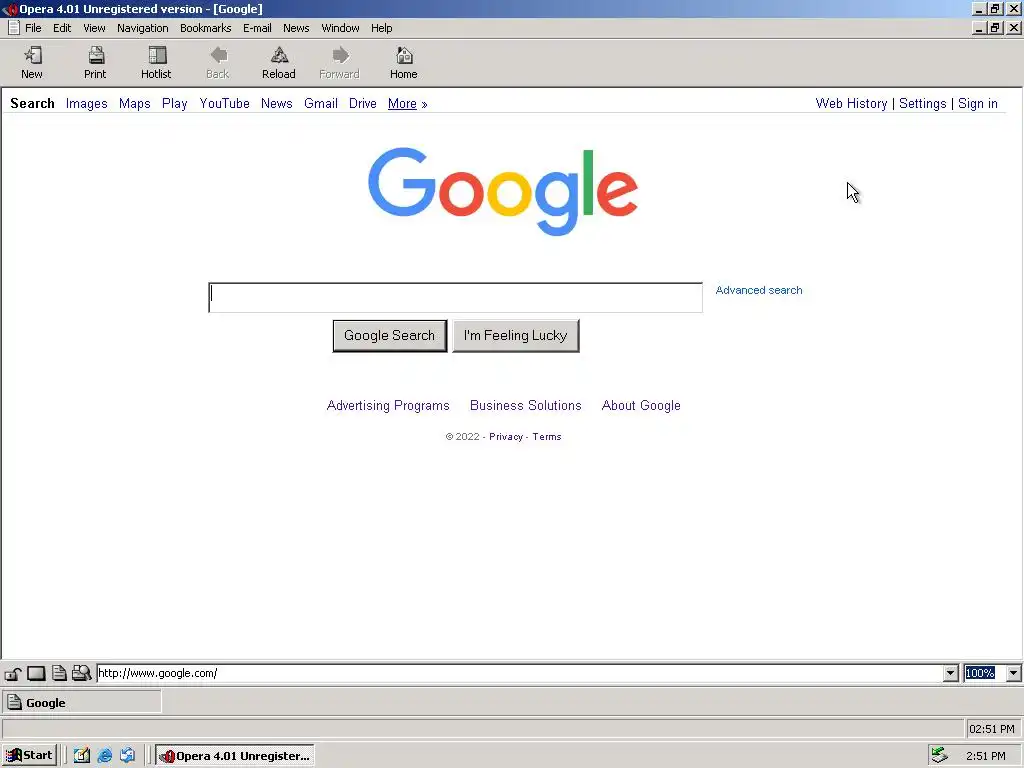The height and width of the screenshot is (768, 1024).
Task: Click the 02:51 PM status bar clock
Action: pos(992,729)
